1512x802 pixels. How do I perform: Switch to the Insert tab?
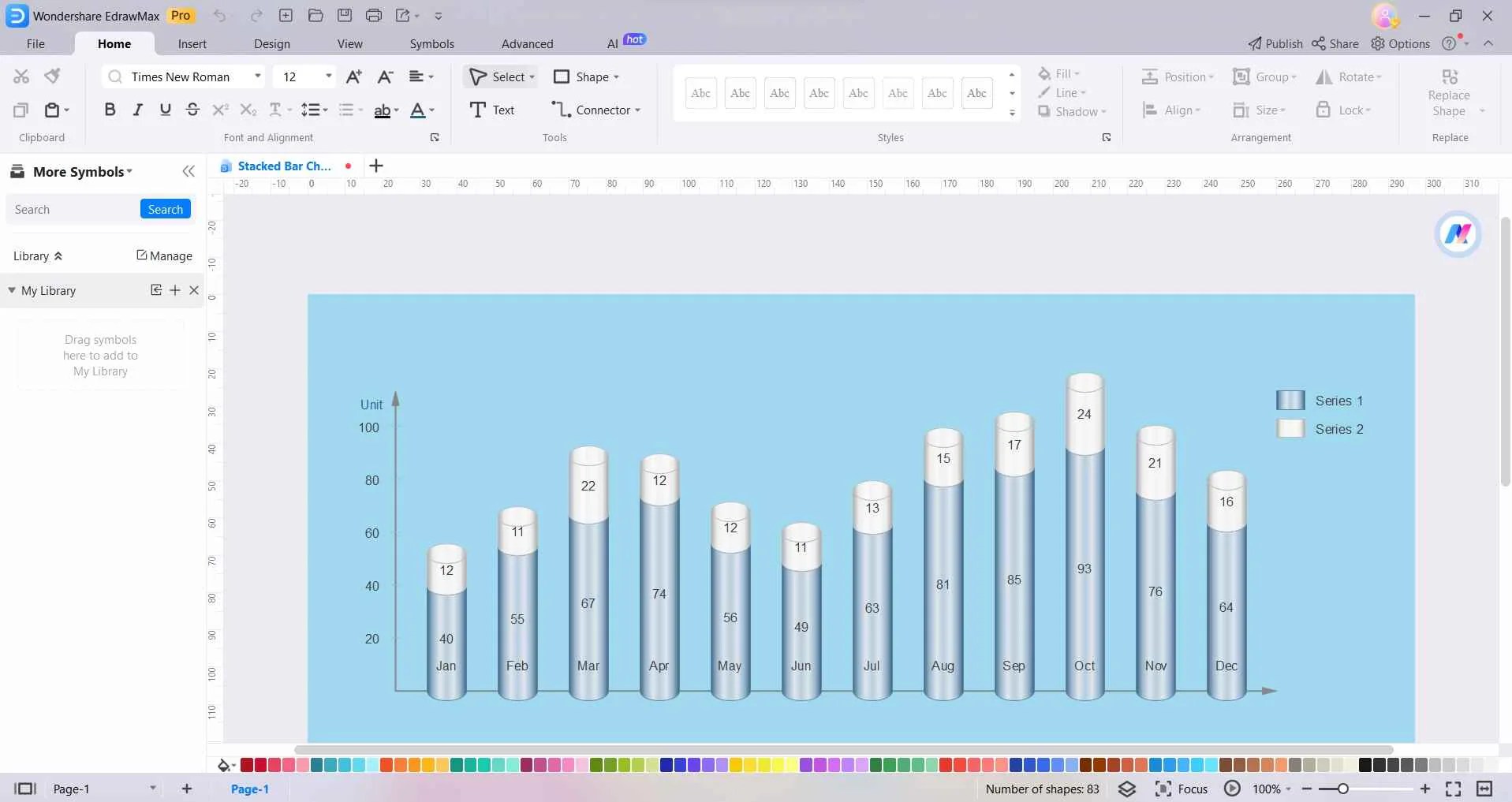(192, 43)
